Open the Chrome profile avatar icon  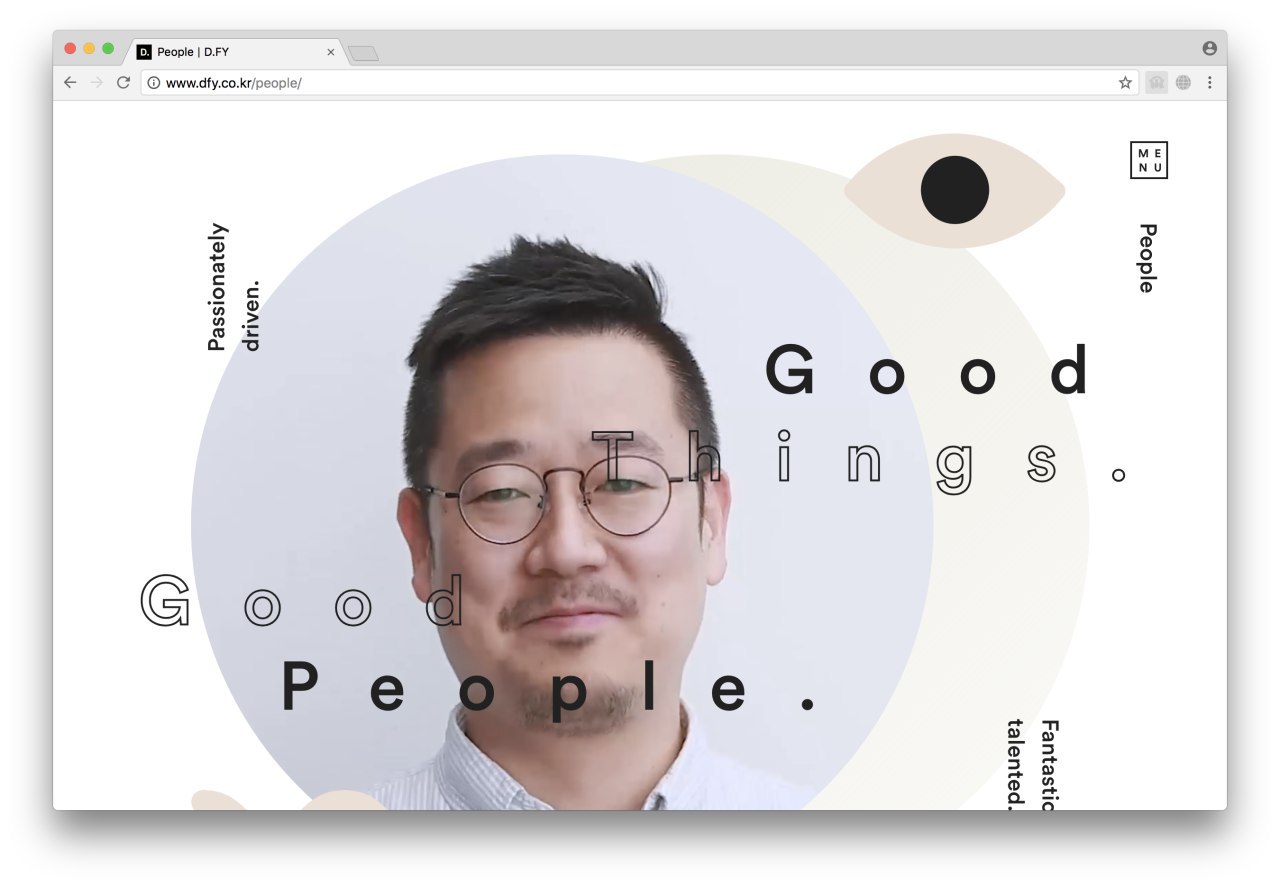(x=1210, y=48)
